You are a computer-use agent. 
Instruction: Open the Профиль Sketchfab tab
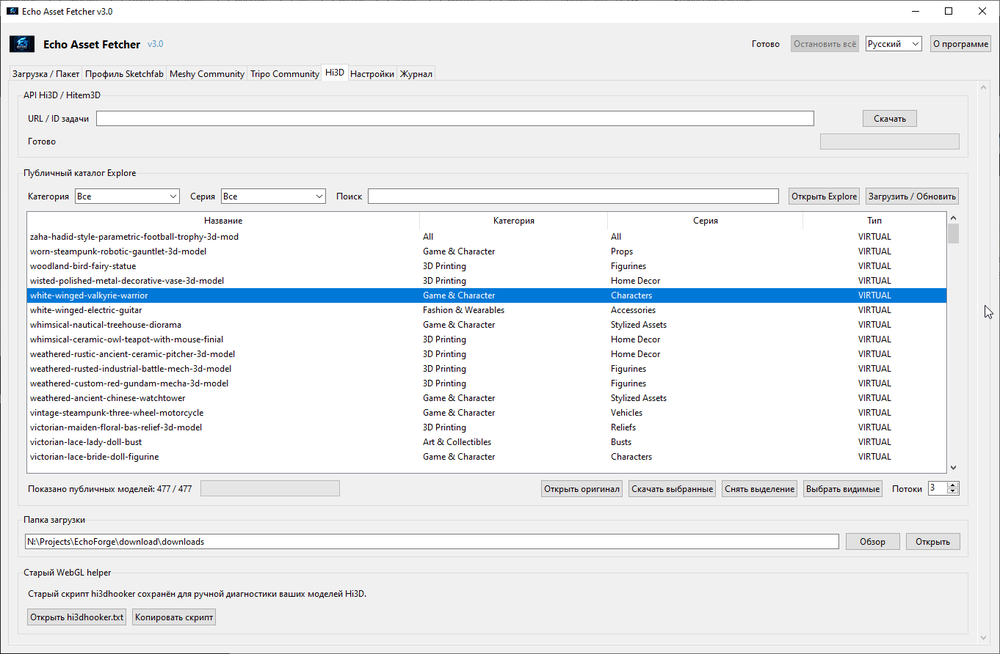124,74
